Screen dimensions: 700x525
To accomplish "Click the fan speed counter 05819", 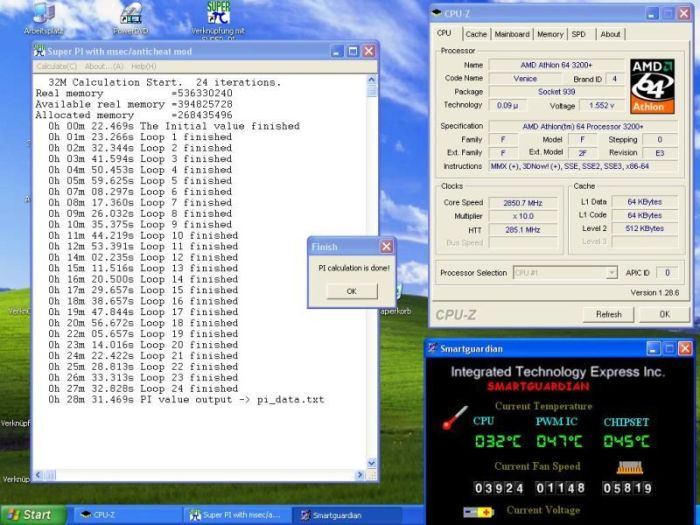I will [x=627, y=488].
